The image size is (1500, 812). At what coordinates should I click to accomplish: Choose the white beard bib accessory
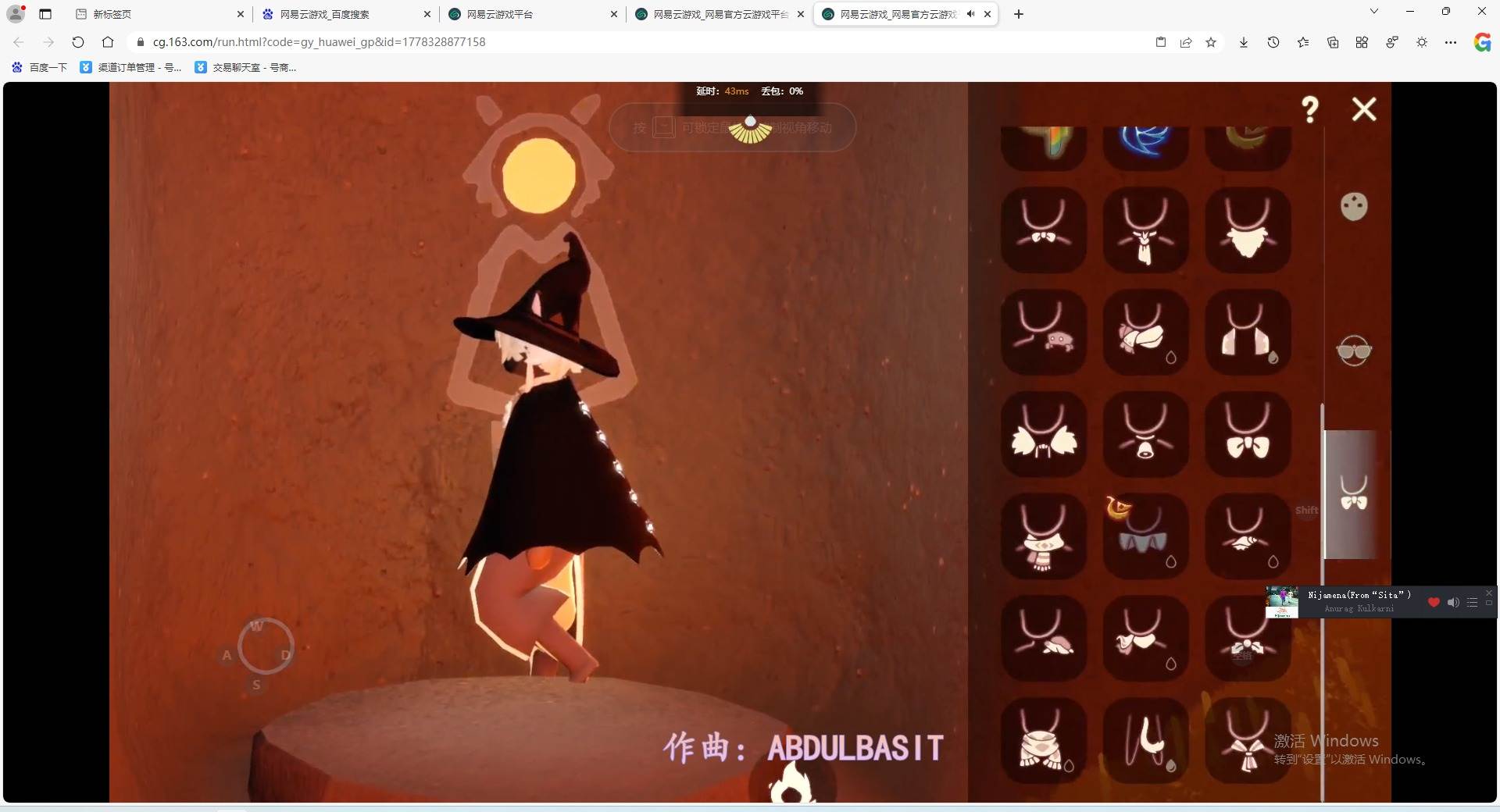[1248, 230]
